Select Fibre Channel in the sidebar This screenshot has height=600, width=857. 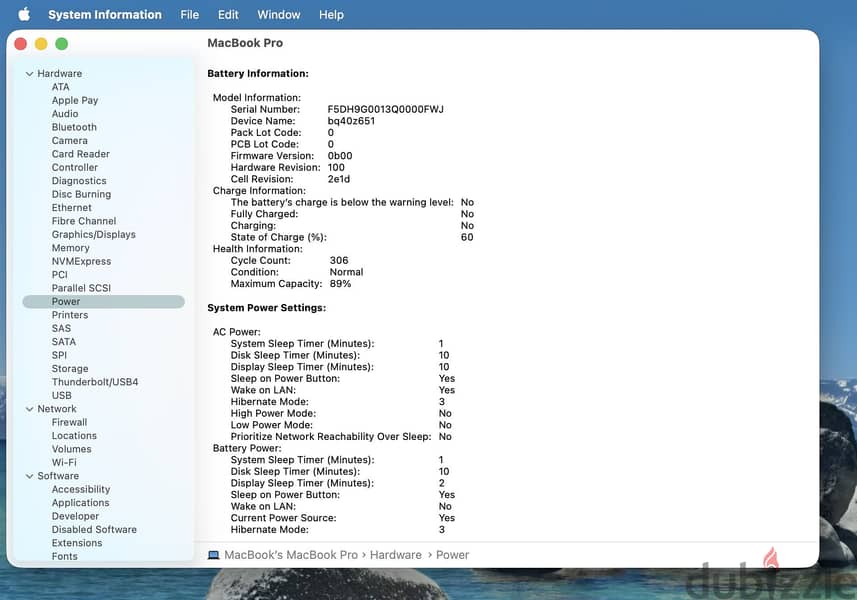tap(84, 221)
